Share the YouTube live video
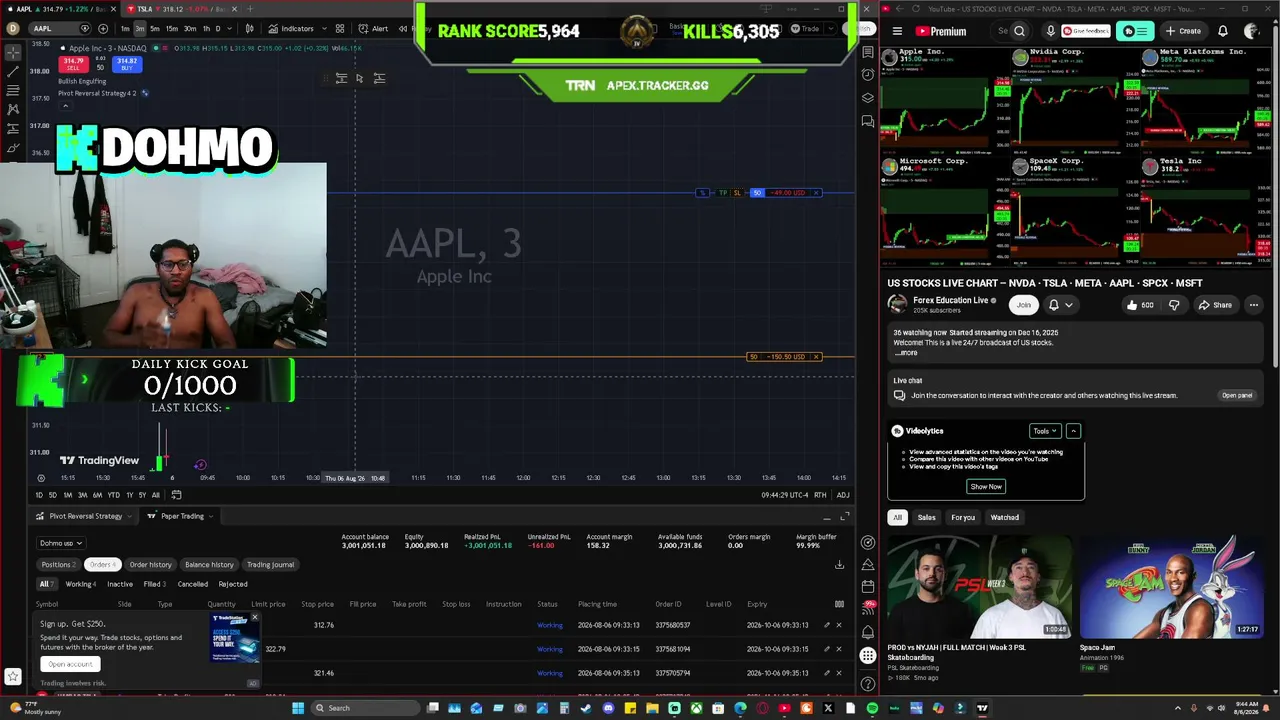 pyautogui.click(x=1216, y=305)
